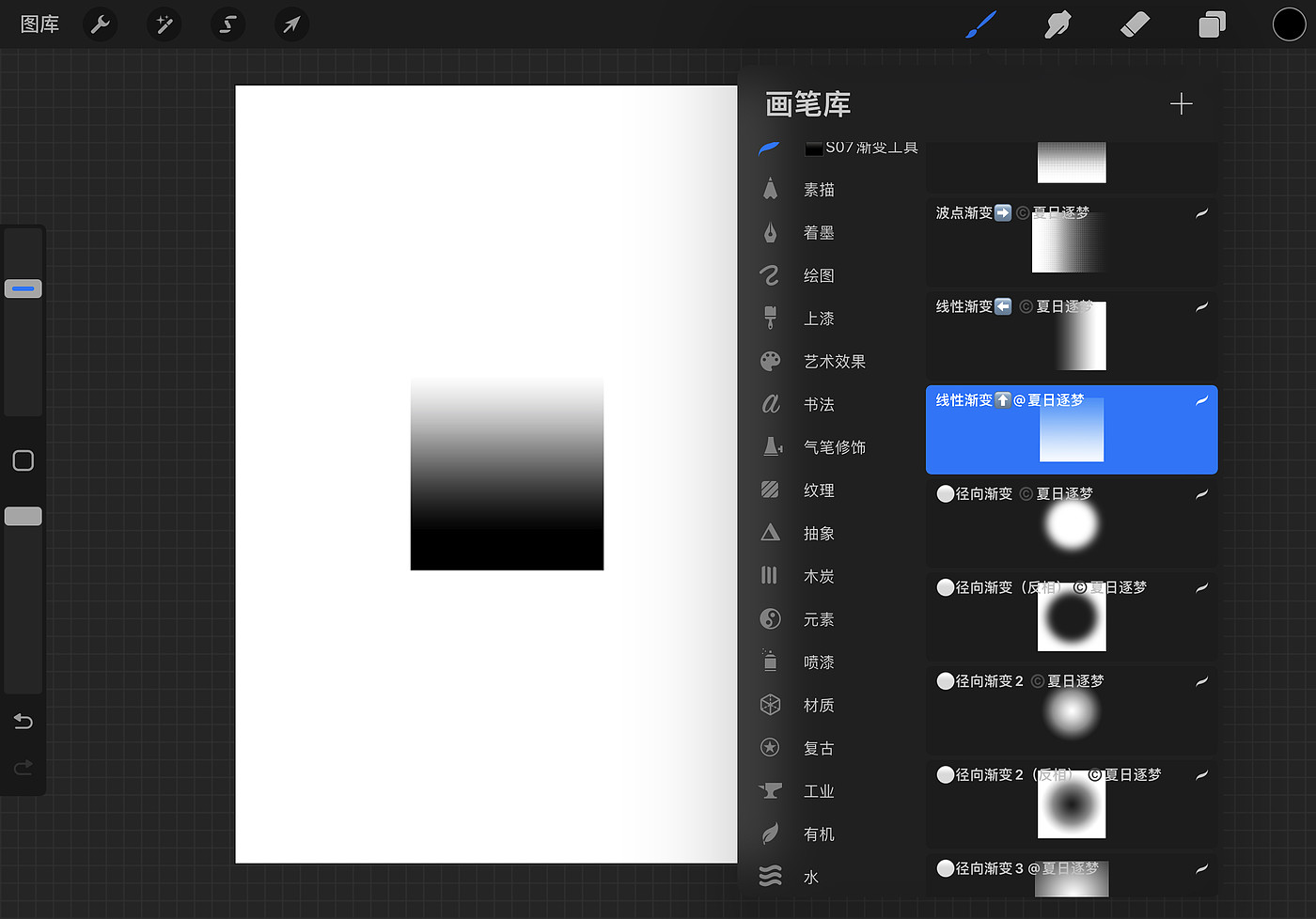Return to the 图库 gallery
The image size is (1316, 919).
coord(39,24)
